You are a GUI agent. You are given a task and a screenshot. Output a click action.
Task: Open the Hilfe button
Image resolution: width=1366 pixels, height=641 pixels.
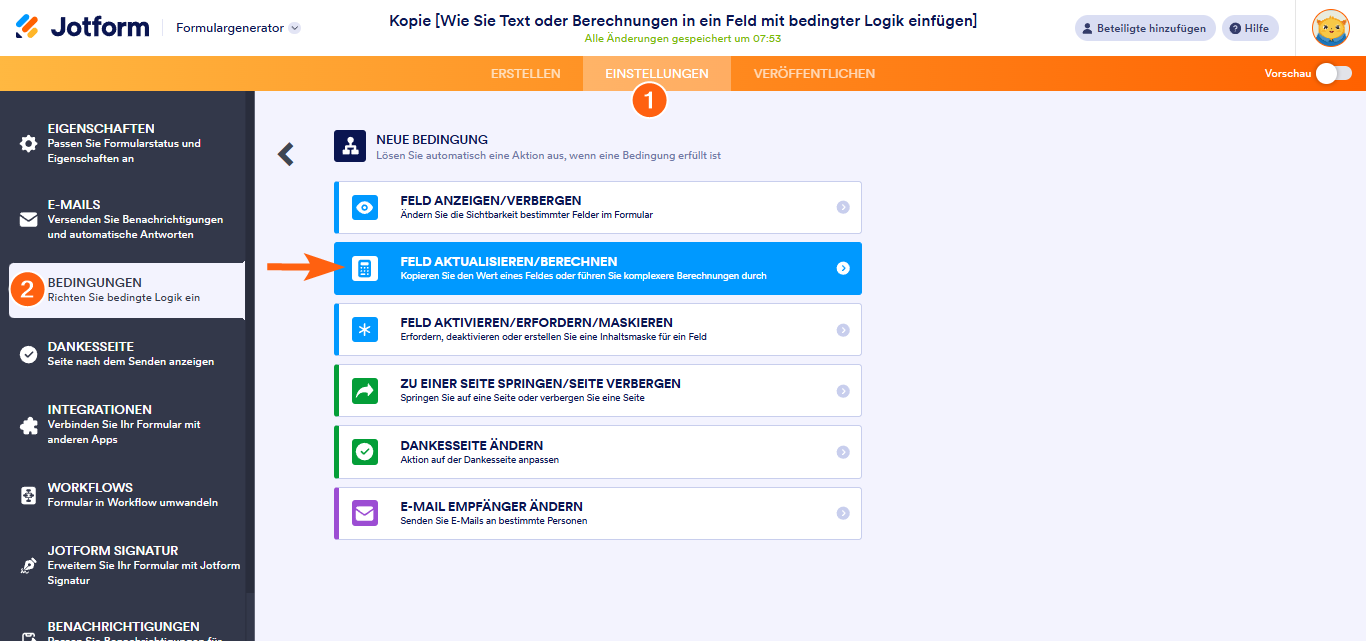(1250, 28)
